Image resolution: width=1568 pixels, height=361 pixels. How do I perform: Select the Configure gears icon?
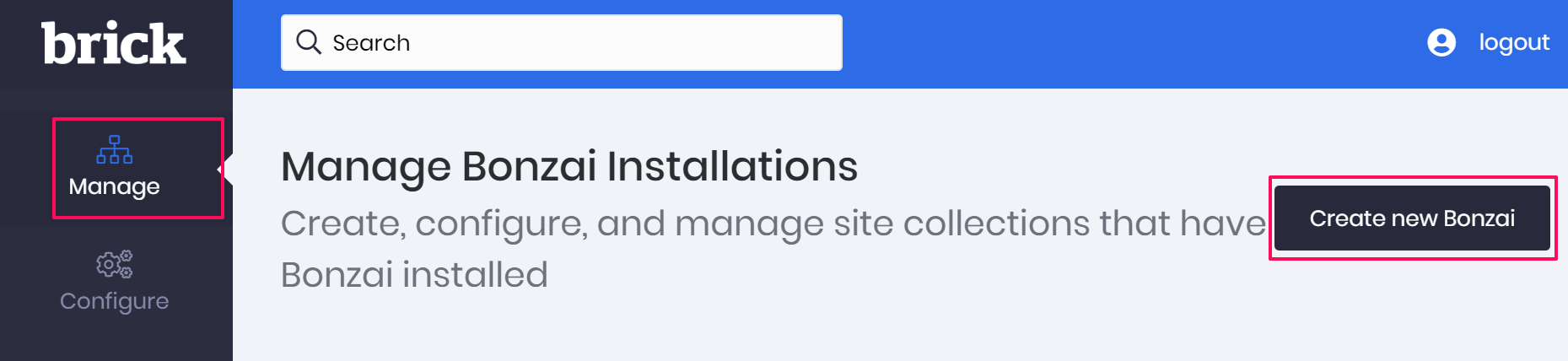click(x=115, y=264)
